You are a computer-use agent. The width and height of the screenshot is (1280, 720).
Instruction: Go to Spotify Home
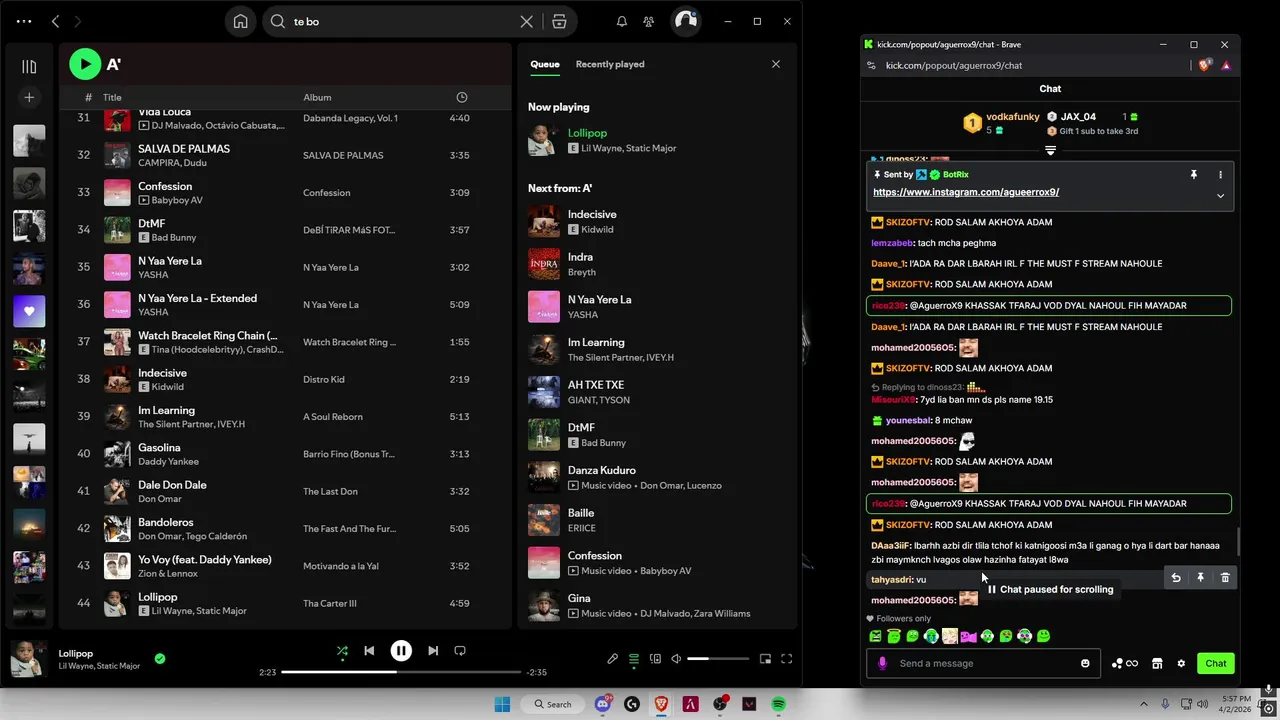pos(240,21)
